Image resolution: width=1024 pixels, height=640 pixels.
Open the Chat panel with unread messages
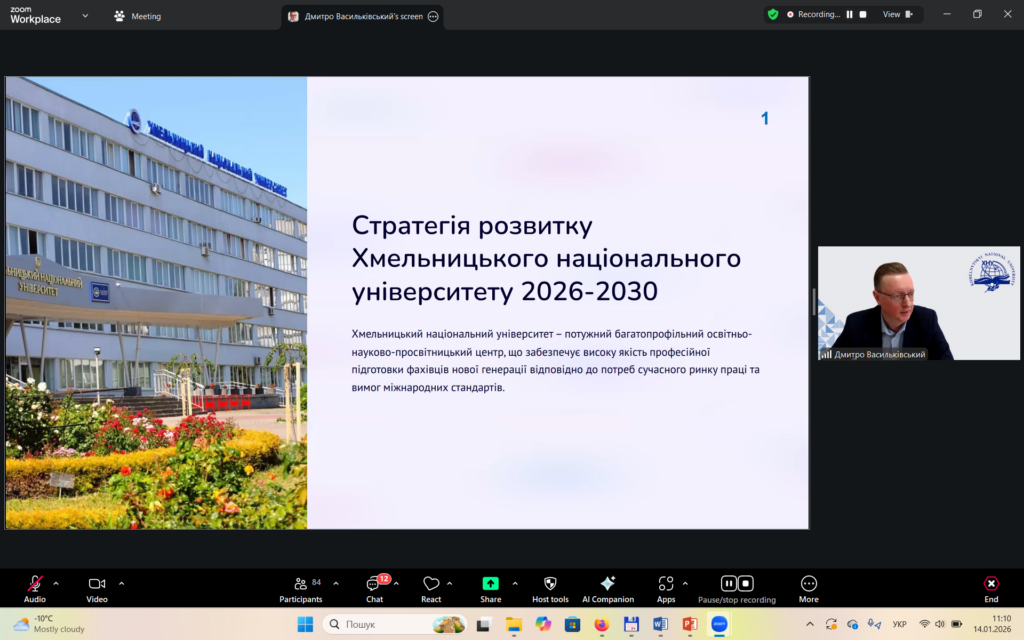click(x=374, y=584)
